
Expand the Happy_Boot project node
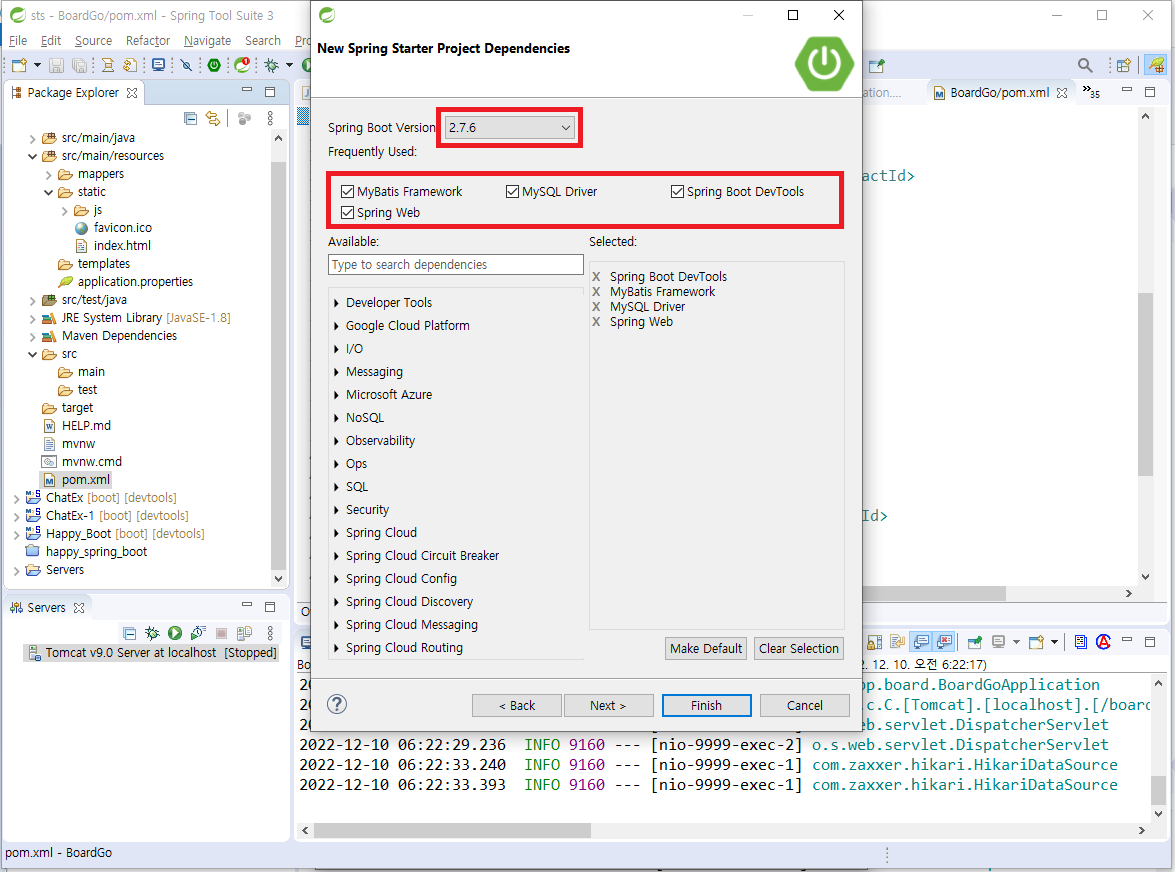[16, 534]
